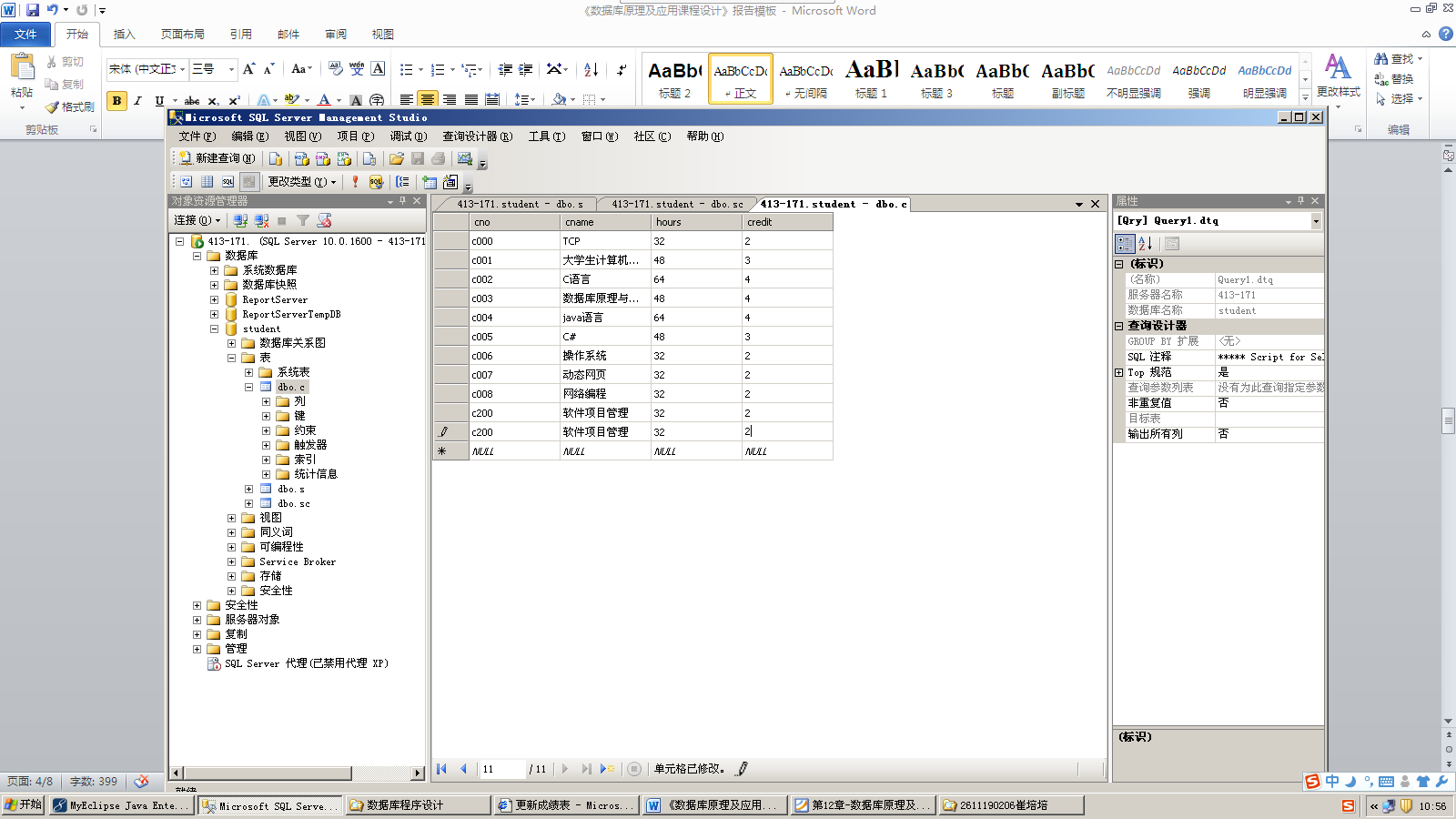The height and width of the screenshot is (819, 1456).
Task: Click the font color A swatch in Word
Action: point(324,100)
